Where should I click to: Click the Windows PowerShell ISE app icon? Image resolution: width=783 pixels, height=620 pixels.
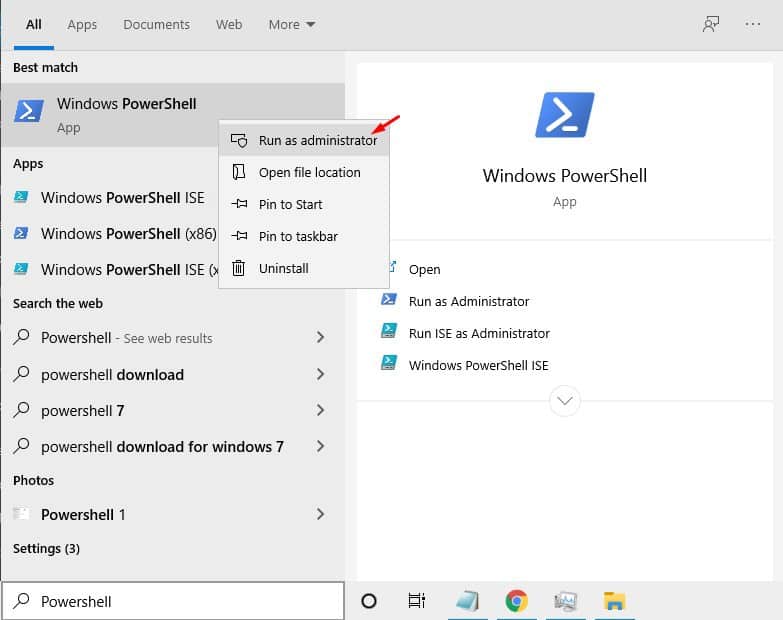pyautogui.click(x=21, y=197)
